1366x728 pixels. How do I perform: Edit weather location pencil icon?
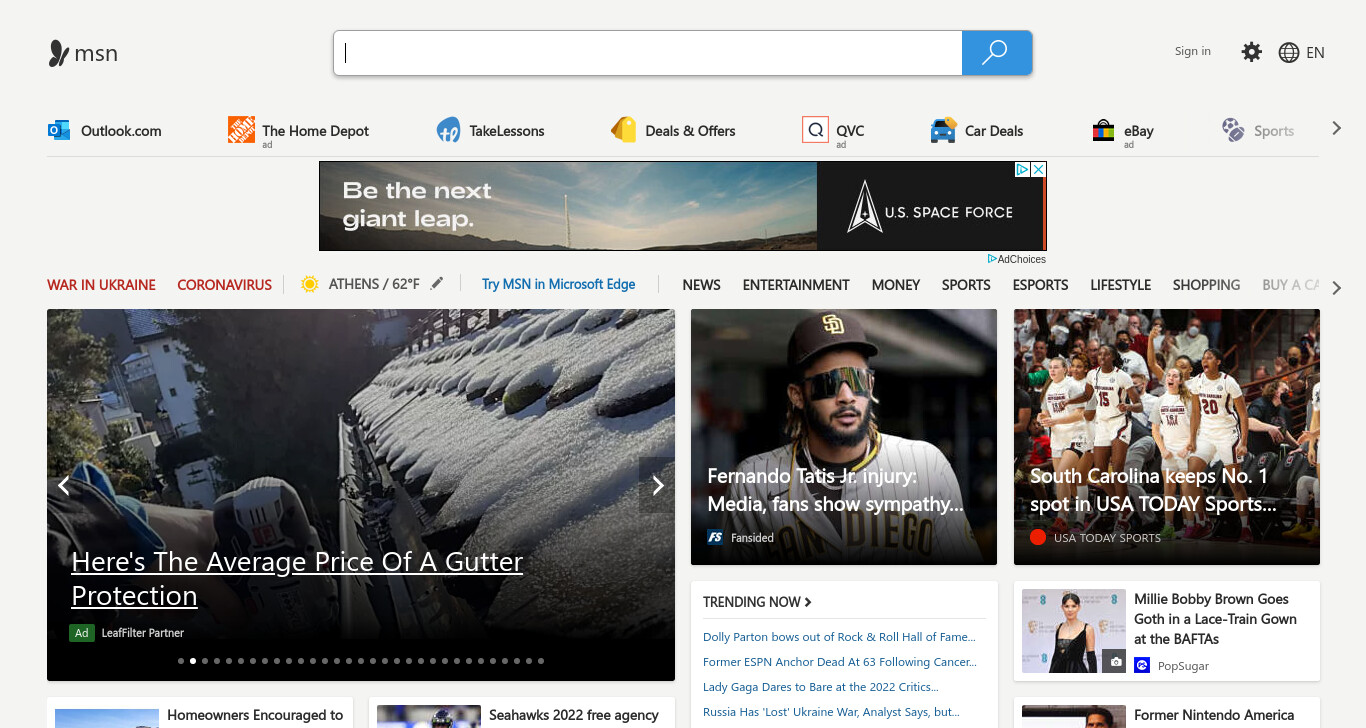(x=437, y=284)
